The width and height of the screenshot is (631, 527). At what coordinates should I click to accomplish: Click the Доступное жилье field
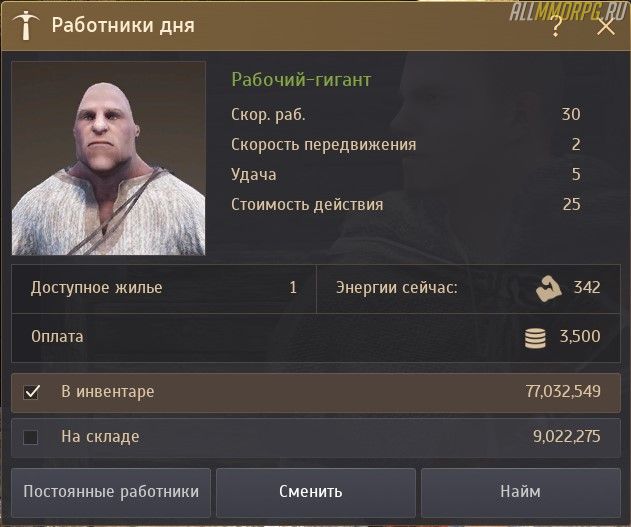[164, 288]
